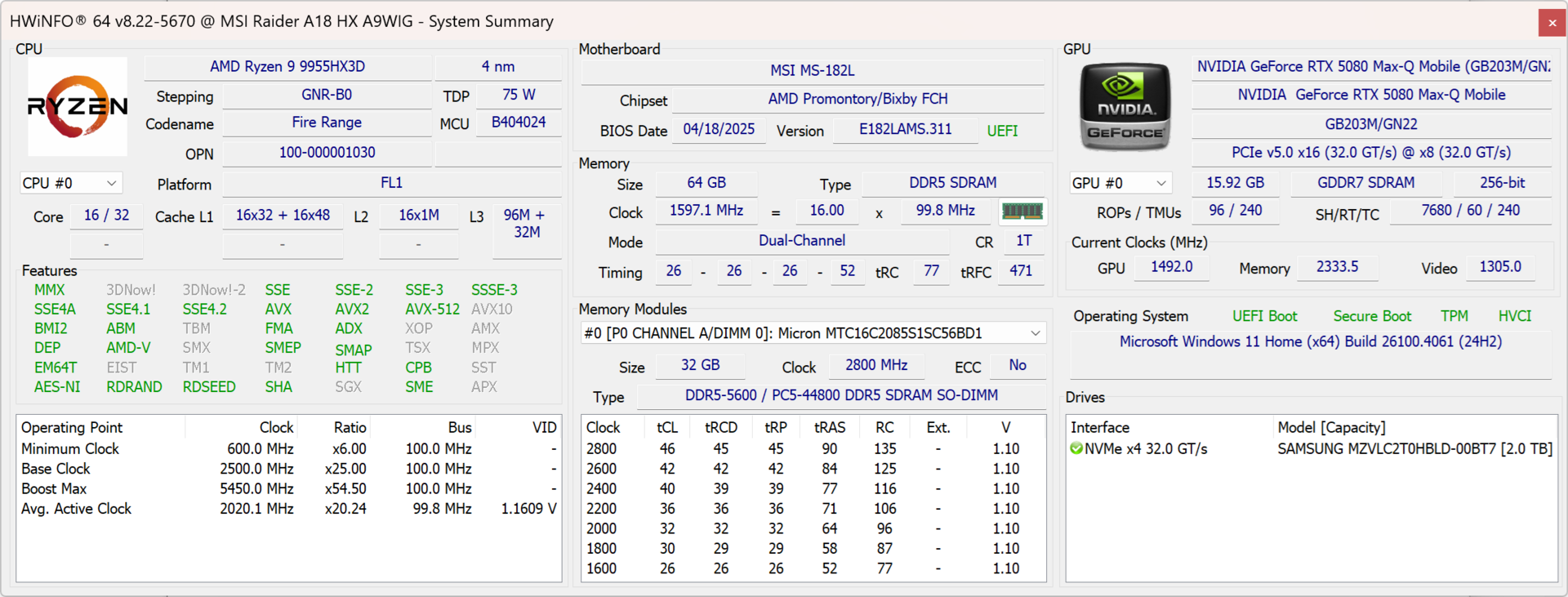Click the Avg. Active Clock row

(x=76, y=509)
